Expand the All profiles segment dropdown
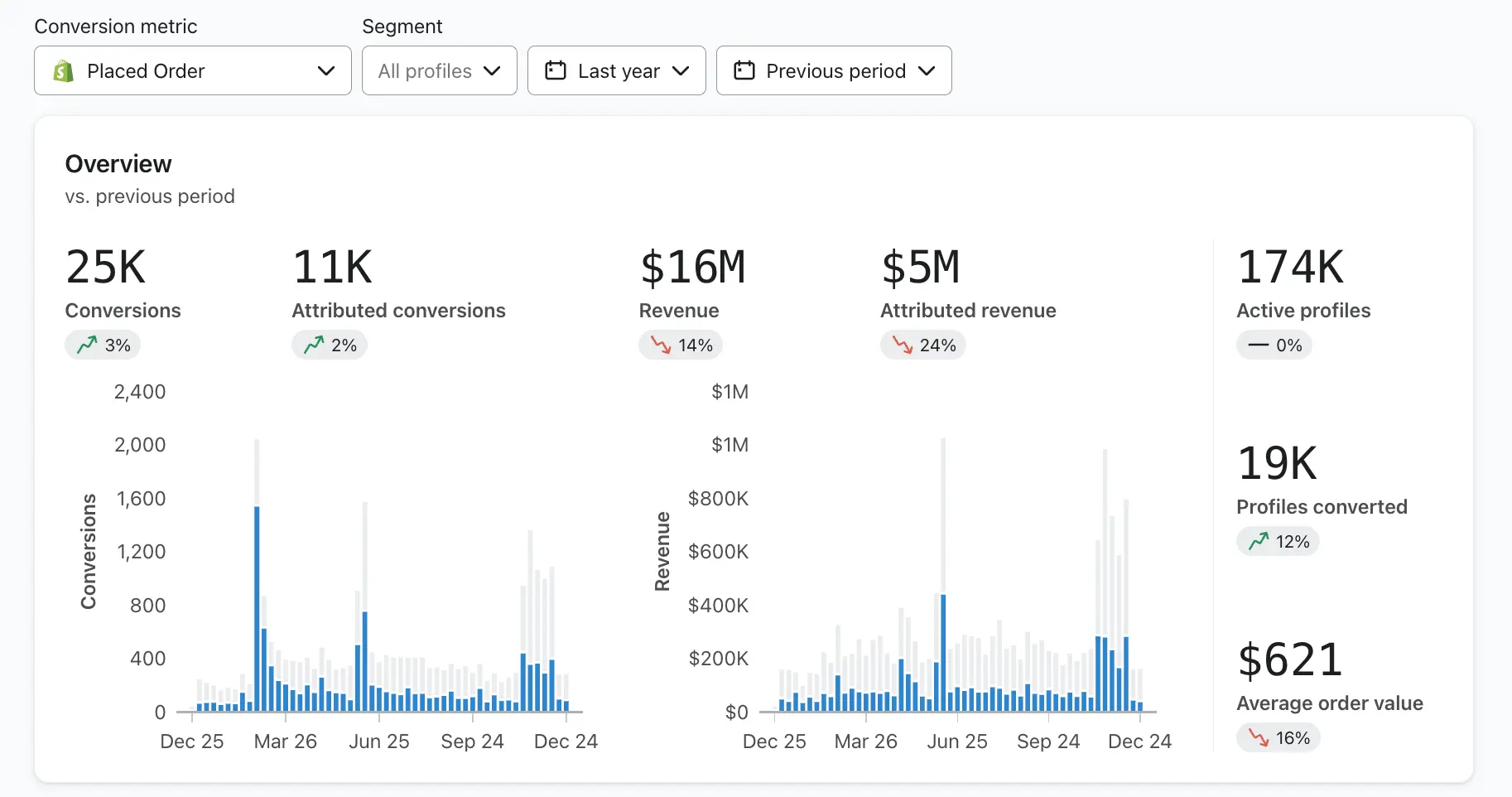The image size is (1512, 797). click(x=439, y=70)
